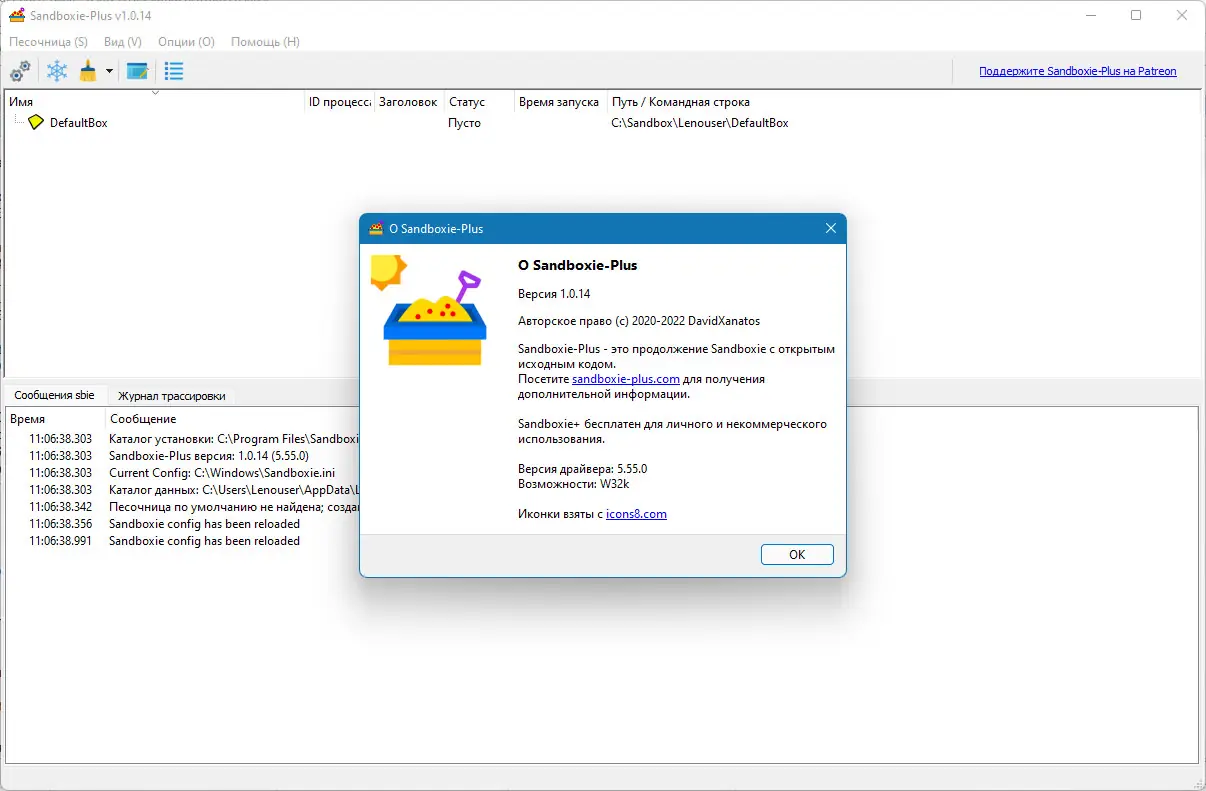The width and height of the screenshot is (1206, 791).
Task: Click the broom cleanup icon in toolbar
Action: [x=88, y=71]
